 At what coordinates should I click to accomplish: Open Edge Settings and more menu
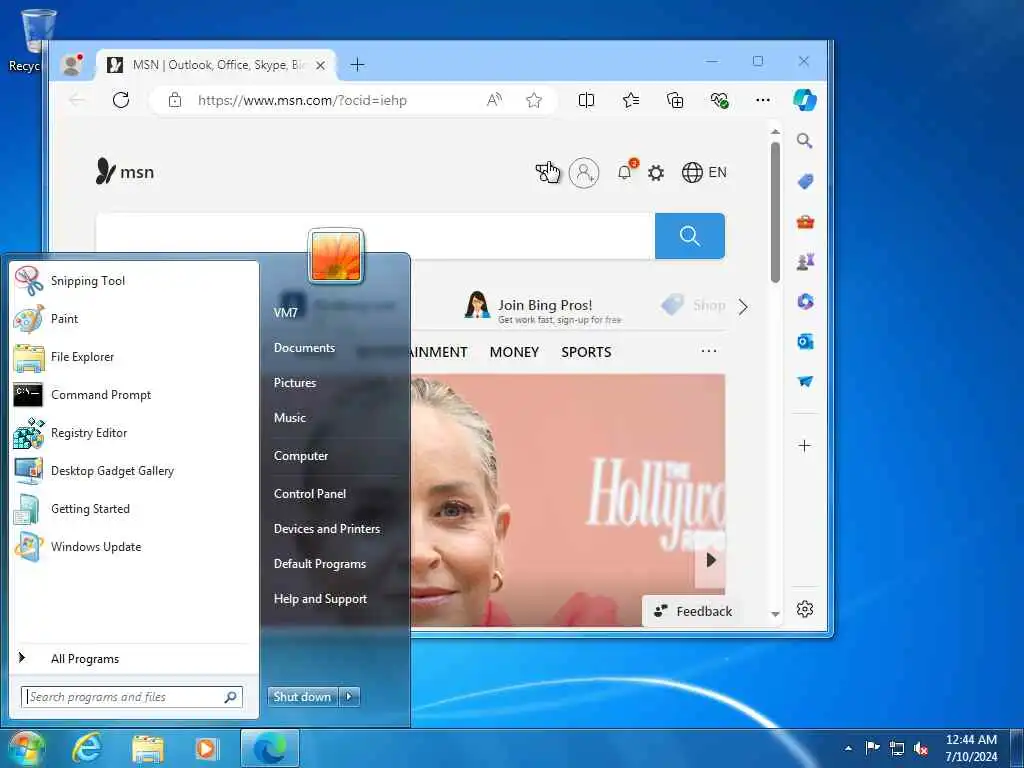[x=763, y=100]
